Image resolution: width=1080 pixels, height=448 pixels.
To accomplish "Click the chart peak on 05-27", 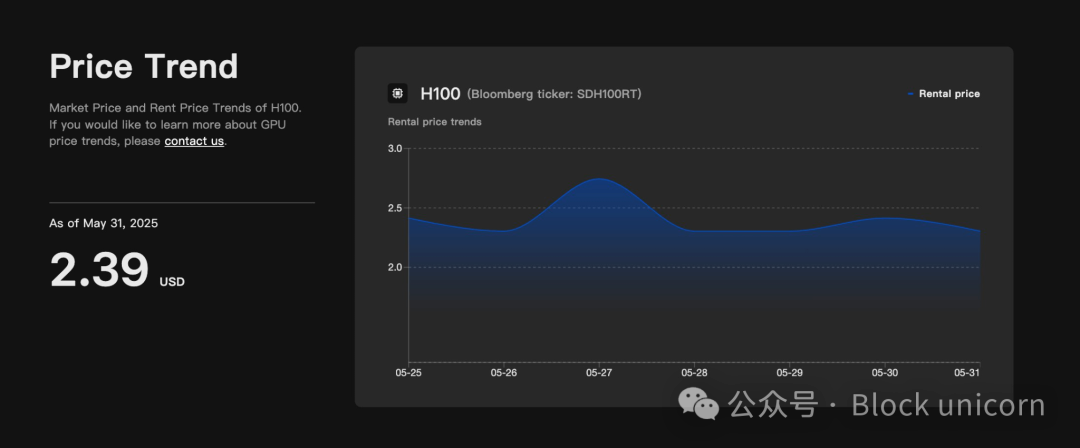I will tap(599, 179).
